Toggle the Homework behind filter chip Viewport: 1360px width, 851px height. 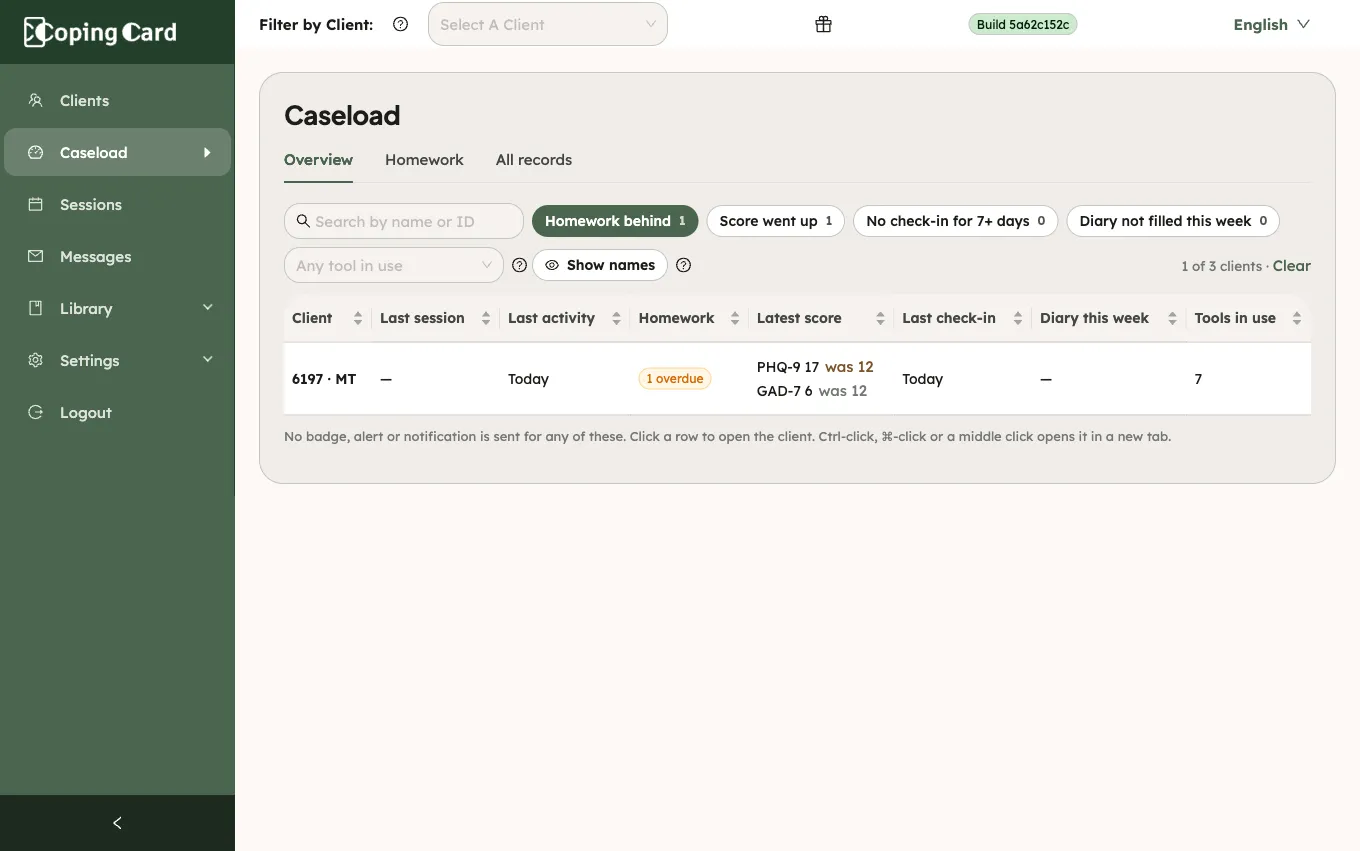[x=615, y=221]
